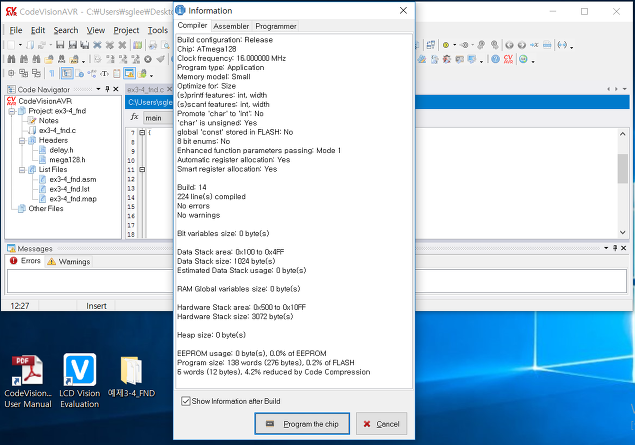This screenshot has width=635, height=445.
Task: Open the books-shaped toolbar icon
Action: click(138, 45)
